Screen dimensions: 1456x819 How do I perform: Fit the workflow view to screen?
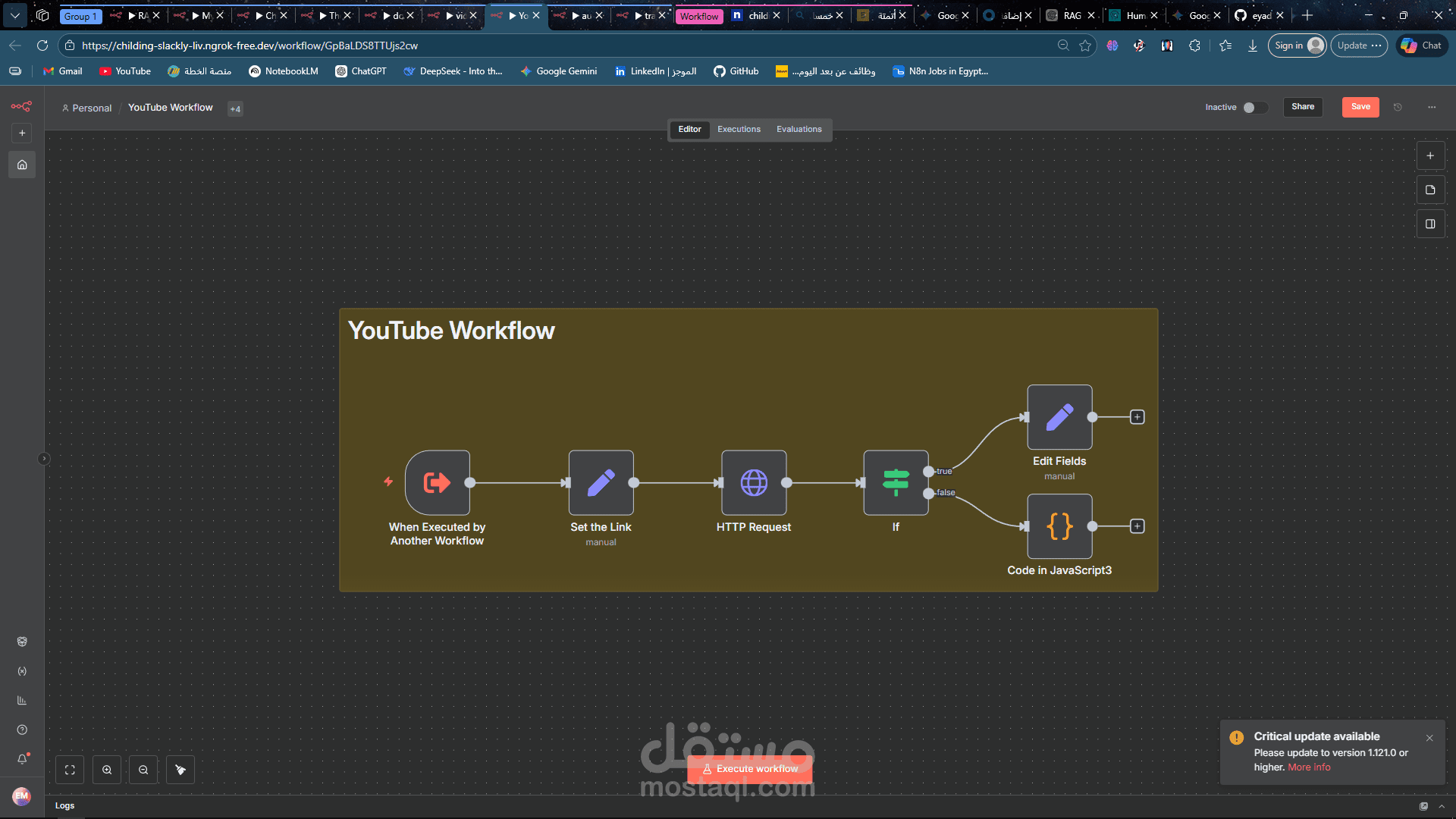point(70,770)
